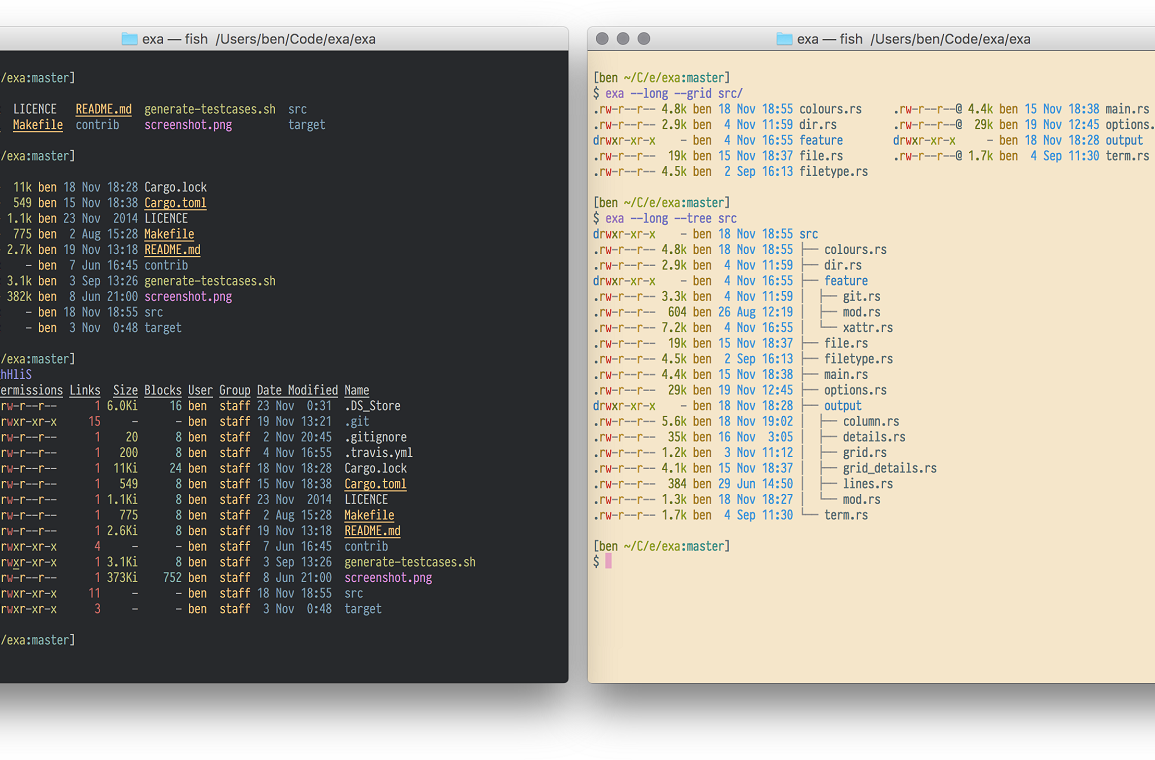
Task: Click column.rs under the output folder
Action: pyautogui.click(x=871, y=422)
